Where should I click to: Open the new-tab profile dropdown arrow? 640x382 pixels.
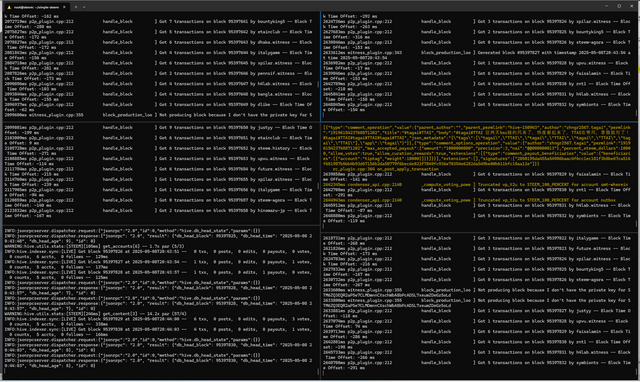click(84, 7)
